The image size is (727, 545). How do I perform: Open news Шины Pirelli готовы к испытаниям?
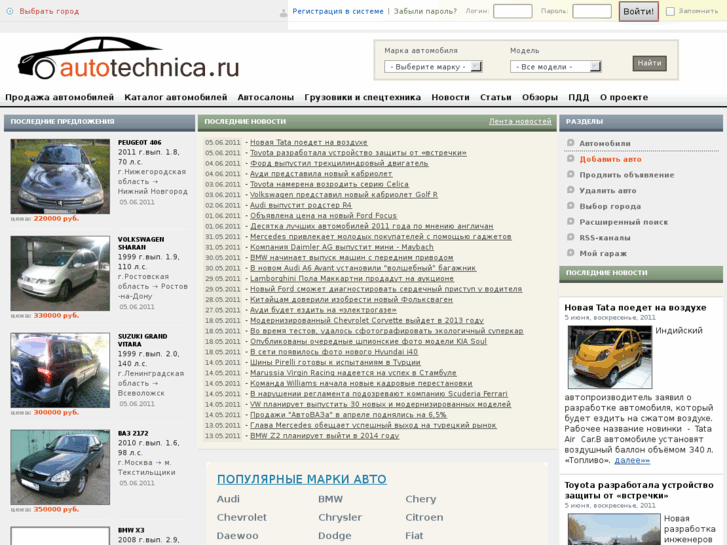tap(335, 362)
